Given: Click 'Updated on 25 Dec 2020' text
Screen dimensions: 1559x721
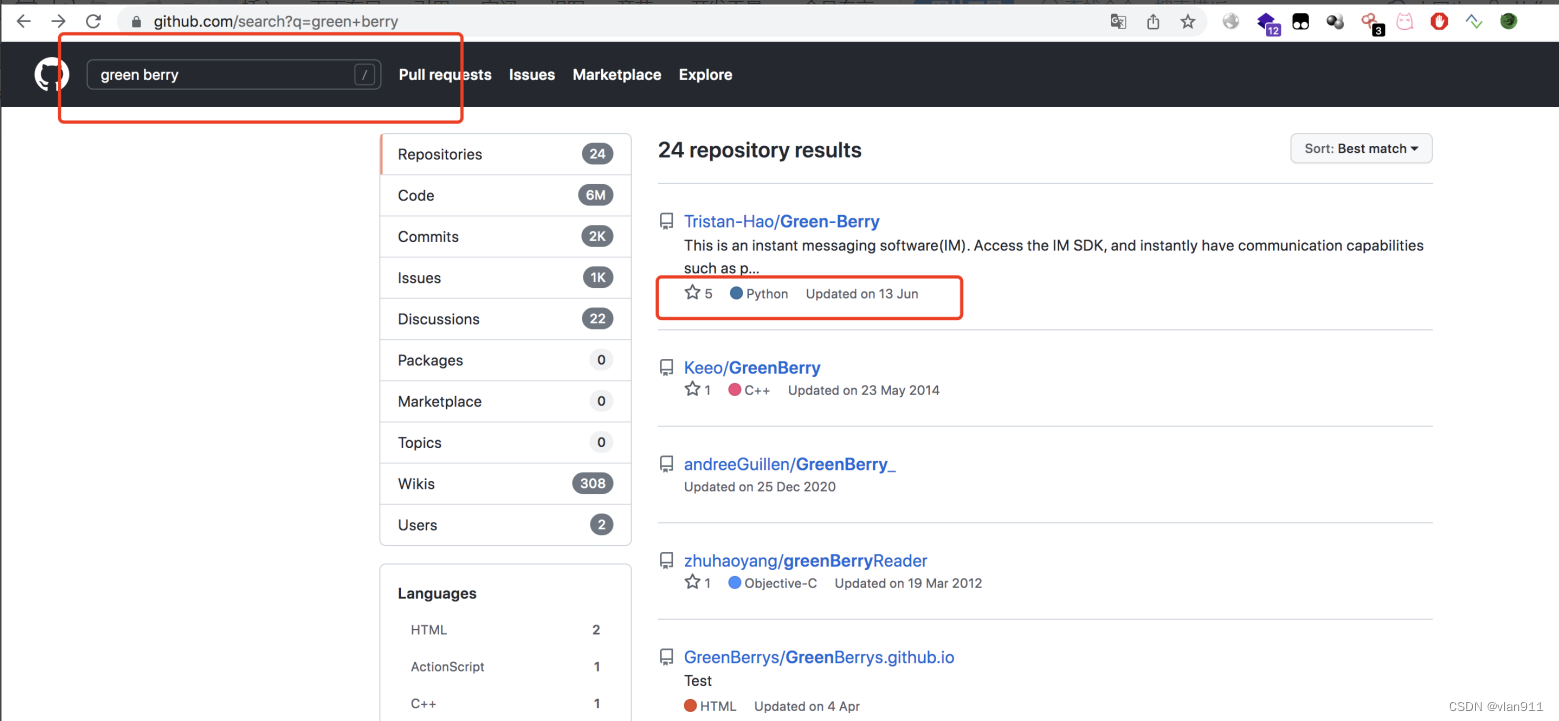Looking at the screenshot, I should point(760,487).
